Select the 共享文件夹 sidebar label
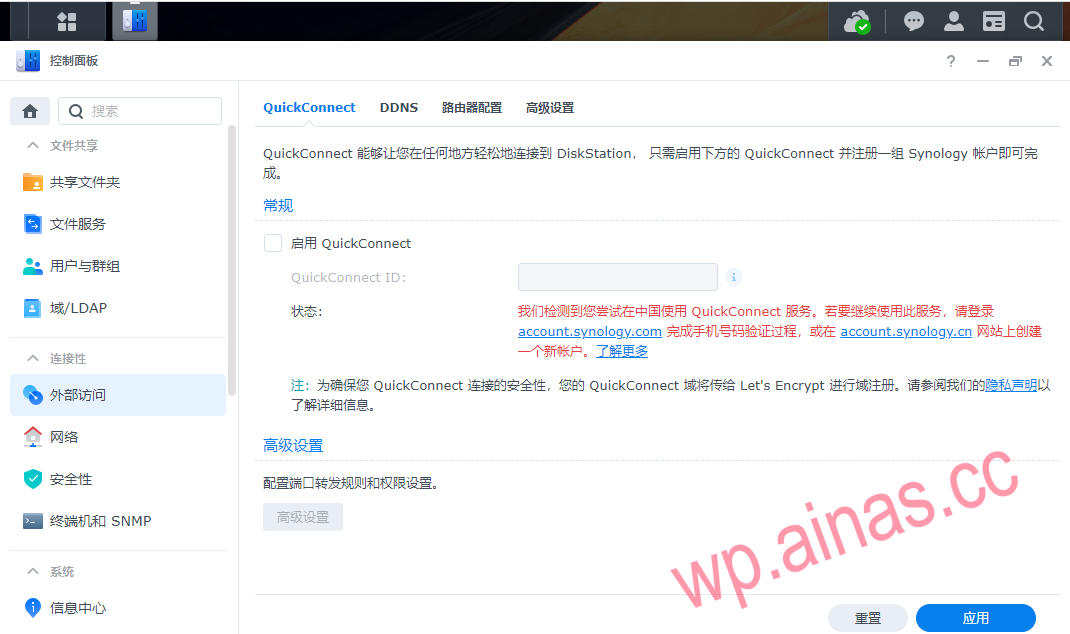This screenshot has width=1070, height=634. click(x=85, y=182)
